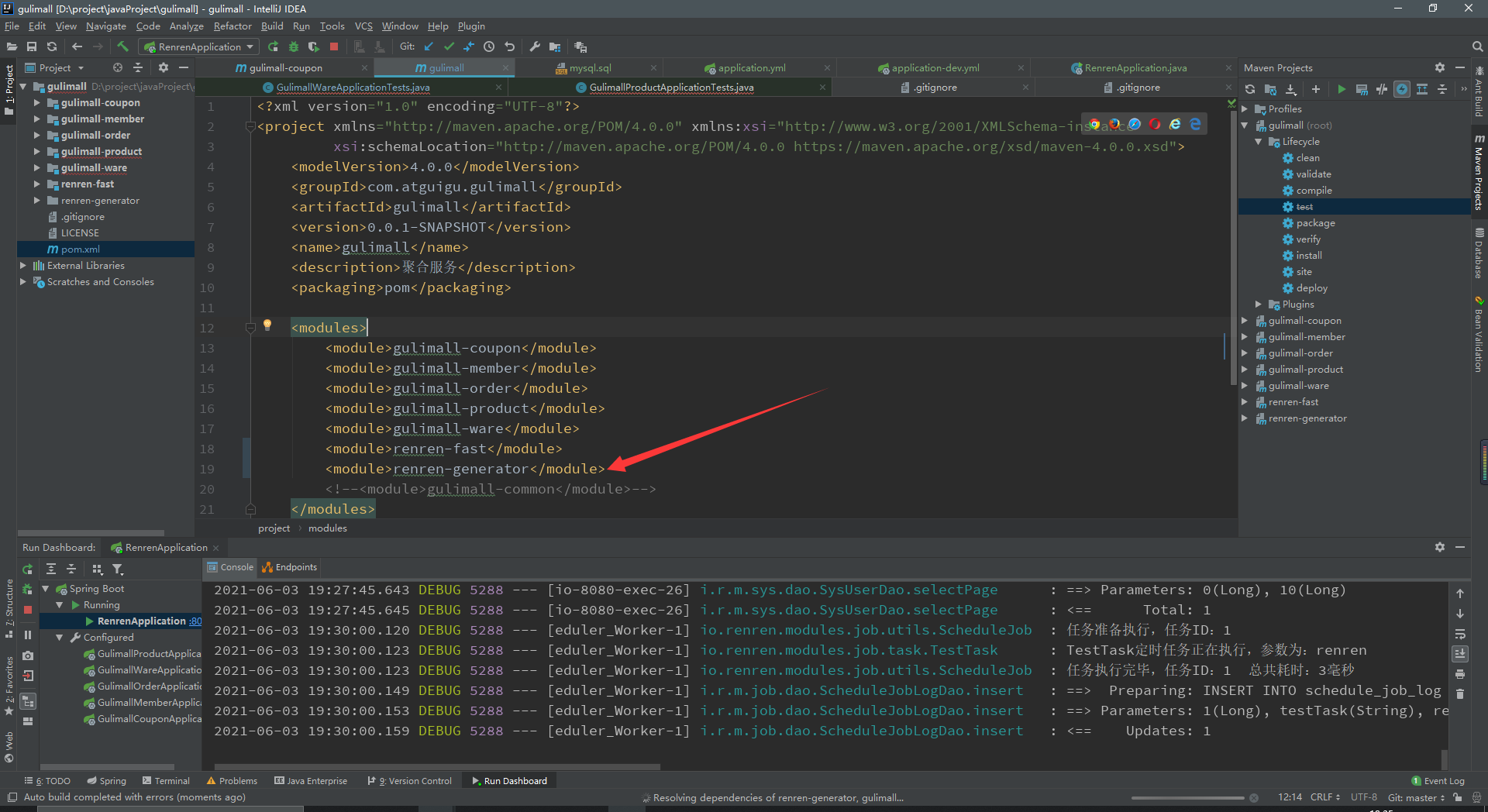1488x812 pixels.
Task: Open RenrenApplication run configuration dropdown
Action: pos(199,46)
